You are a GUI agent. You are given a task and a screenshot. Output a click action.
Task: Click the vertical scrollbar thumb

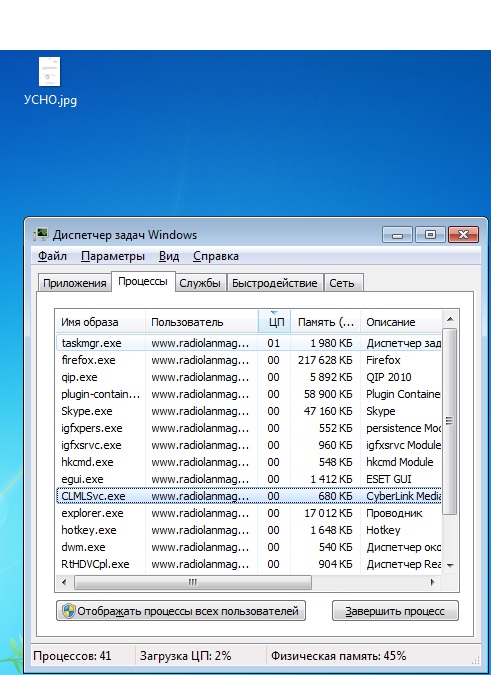450,421
